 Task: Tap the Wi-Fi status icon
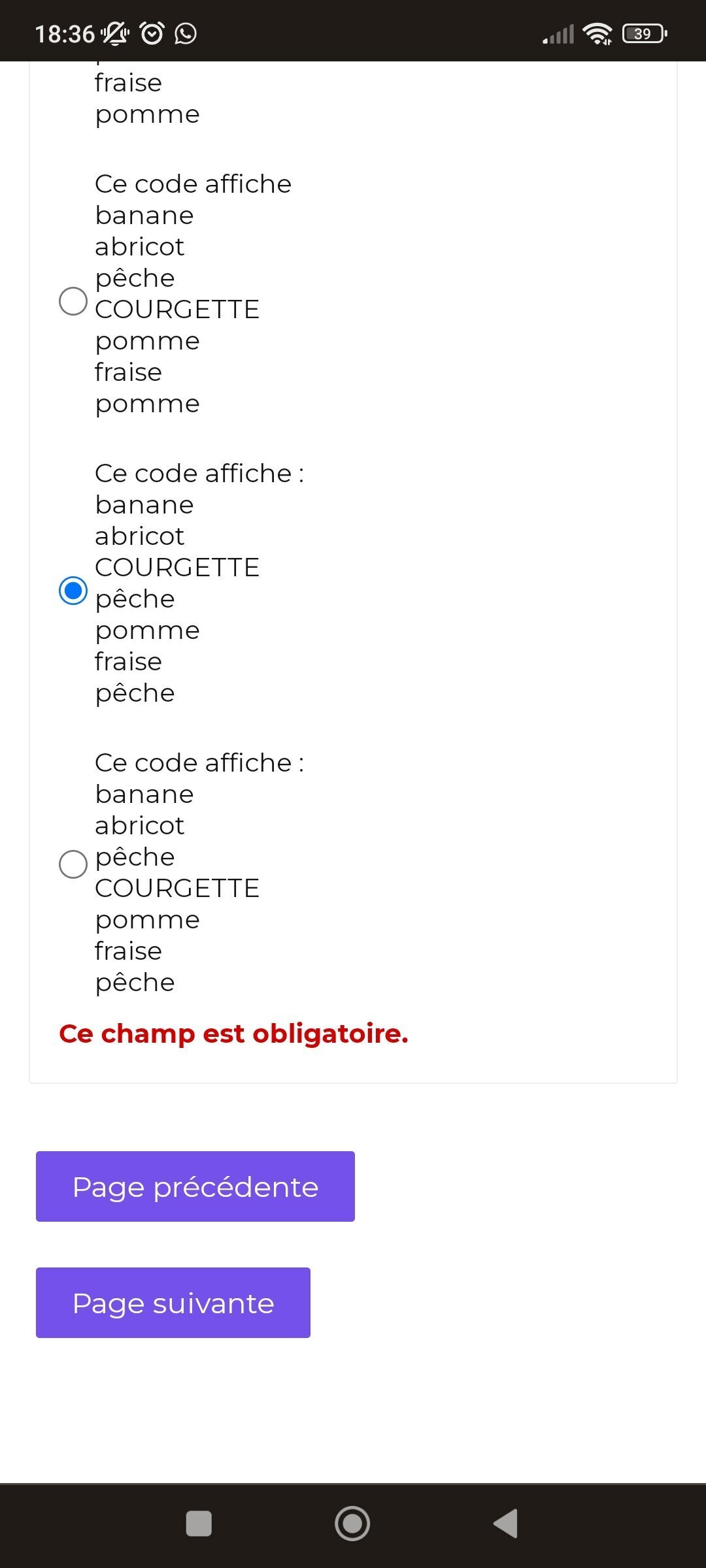click(x=597, y=34)
